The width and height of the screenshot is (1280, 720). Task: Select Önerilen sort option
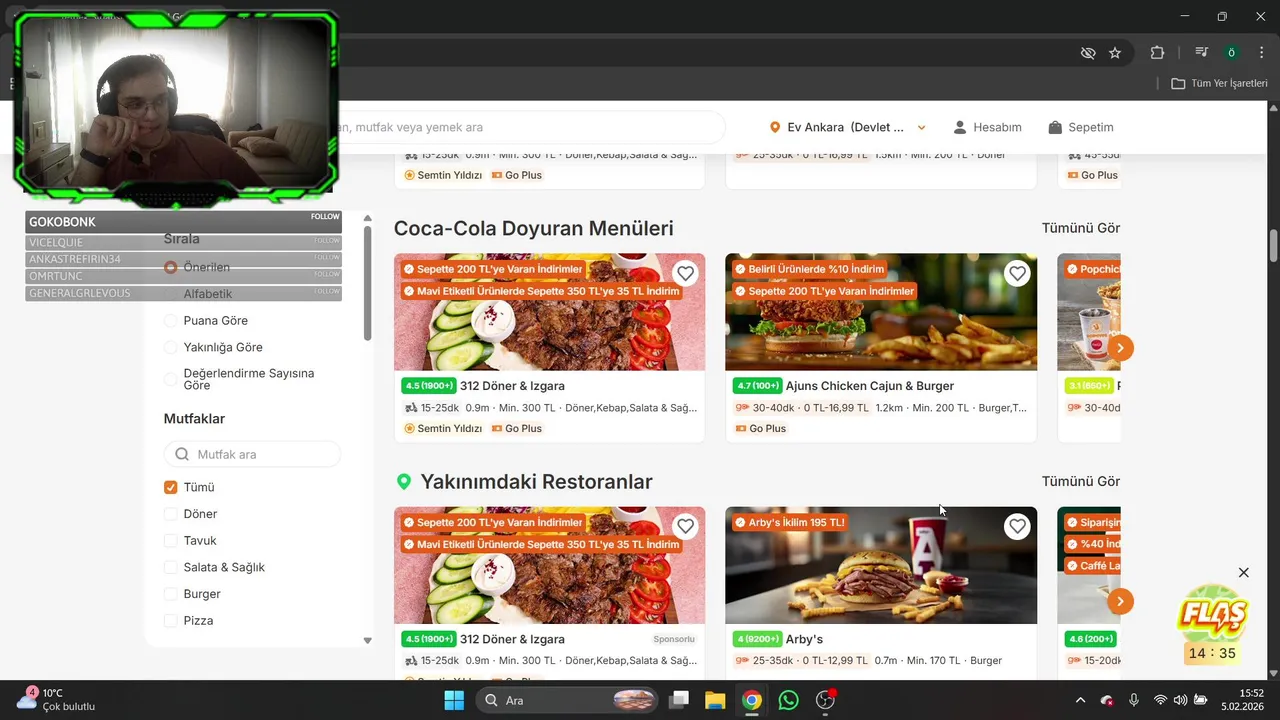(x=171, y=267)
